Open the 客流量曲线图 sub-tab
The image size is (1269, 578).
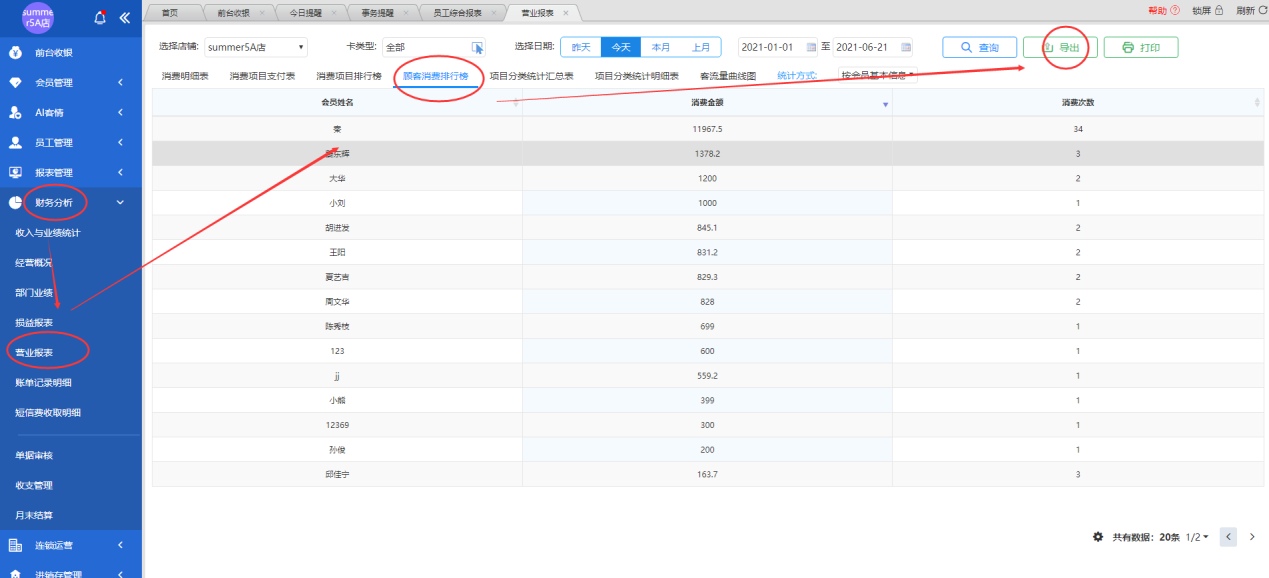(728, 76)
